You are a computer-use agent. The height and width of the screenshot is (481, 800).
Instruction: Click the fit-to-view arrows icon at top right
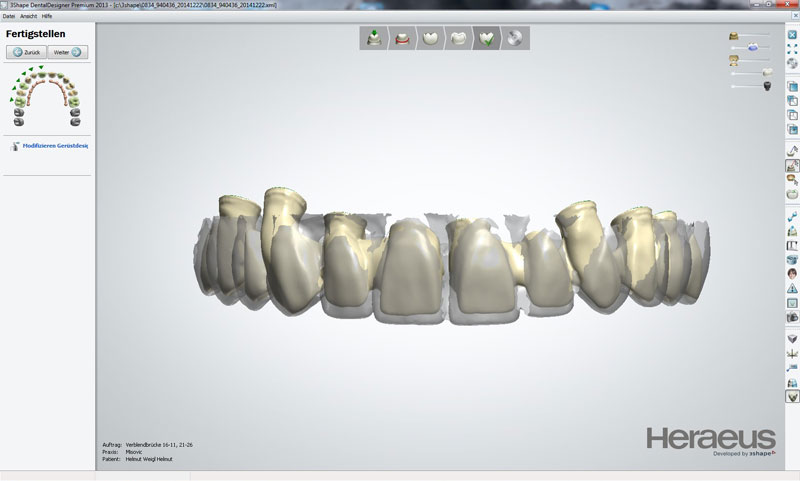[792, 48]
